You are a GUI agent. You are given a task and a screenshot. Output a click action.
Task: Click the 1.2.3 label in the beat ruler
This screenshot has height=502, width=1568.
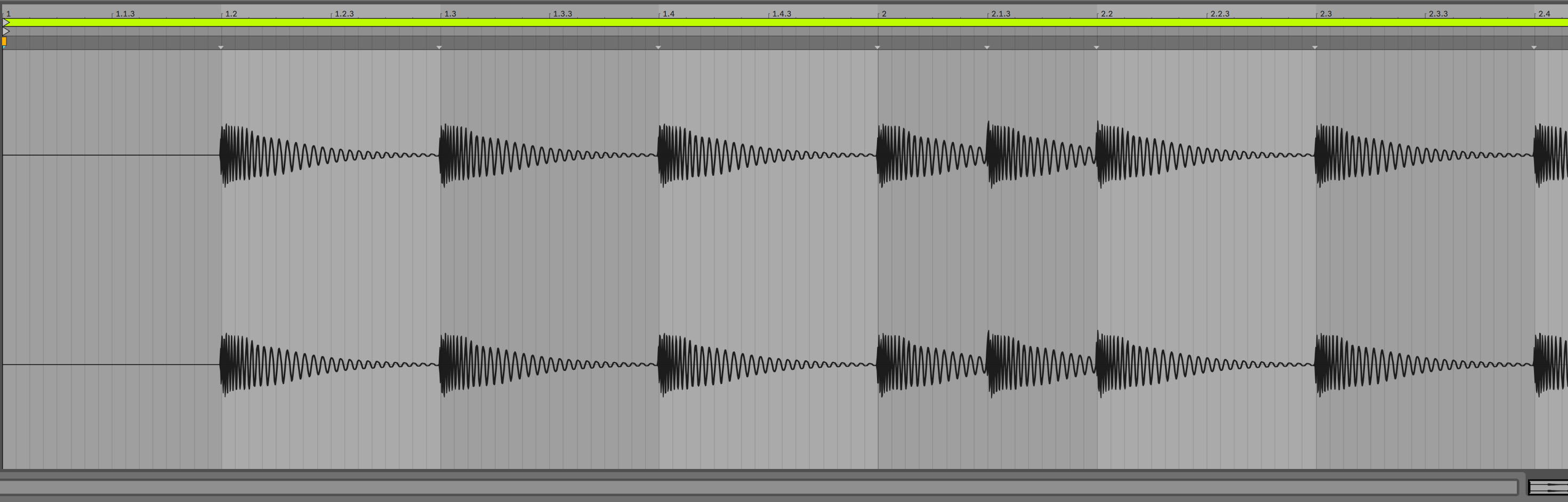pos(344,13)
